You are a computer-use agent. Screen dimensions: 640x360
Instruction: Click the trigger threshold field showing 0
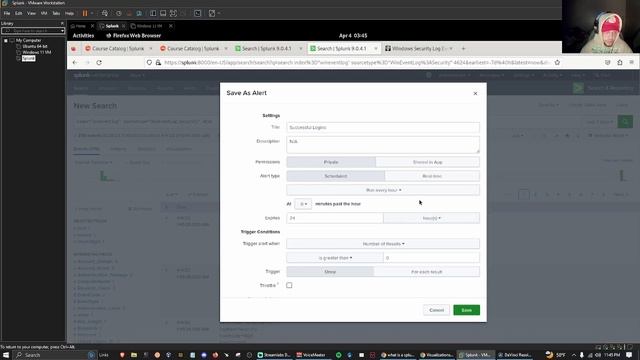pyautogui.click(x=431, y=258)
